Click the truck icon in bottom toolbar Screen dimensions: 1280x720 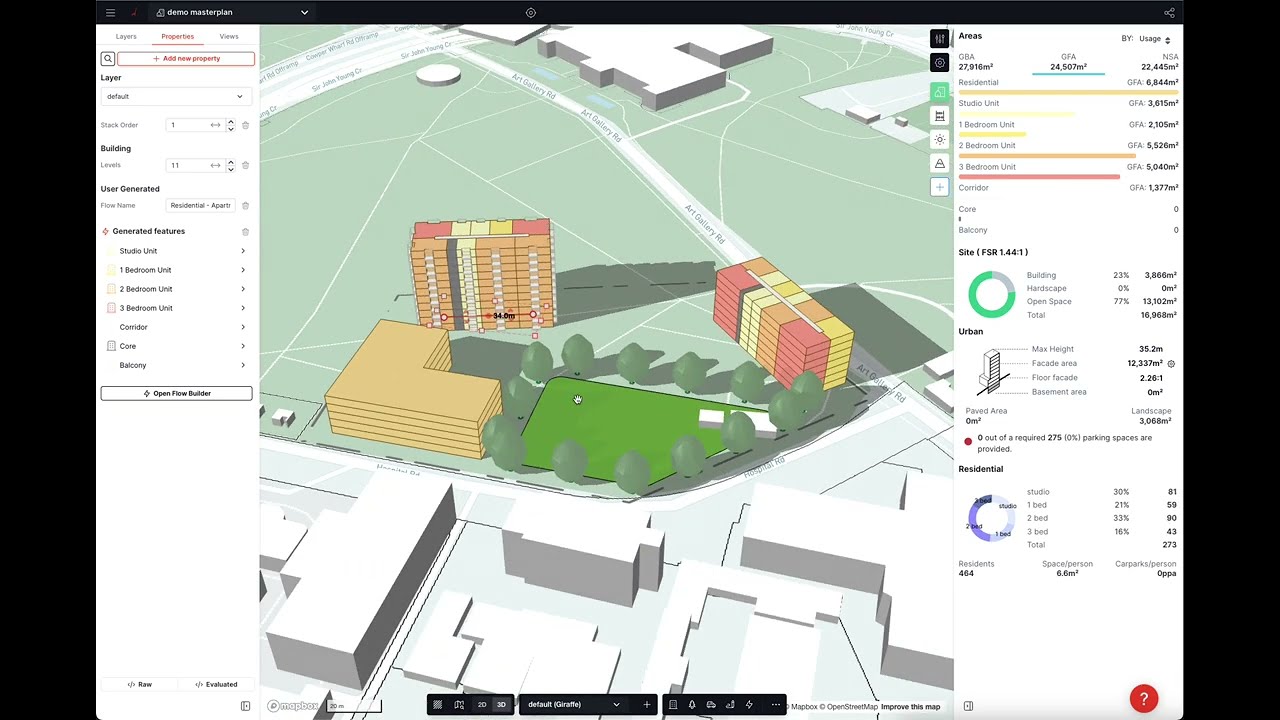pos(711,704)
